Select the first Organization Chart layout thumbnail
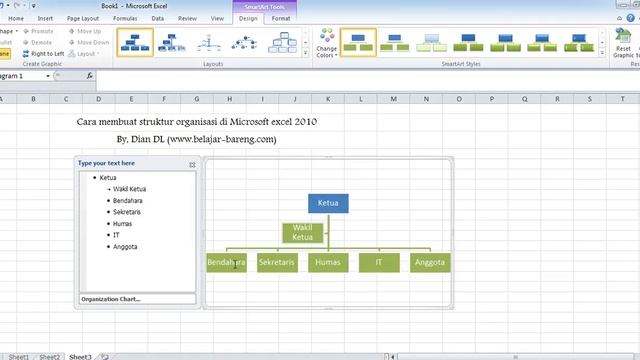Image resolution: width=640 pixels, height=360 pixels. pyautogui.click(x=135, y=42)
